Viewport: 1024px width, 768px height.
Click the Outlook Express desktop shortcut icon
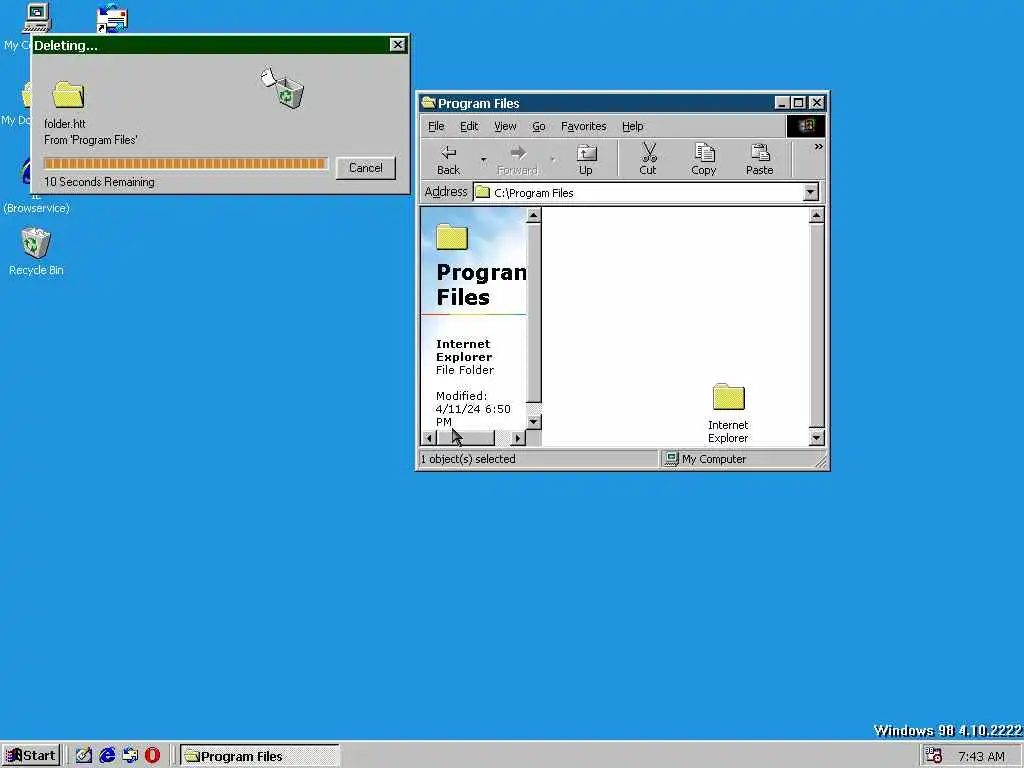click(x=112, y=18)
